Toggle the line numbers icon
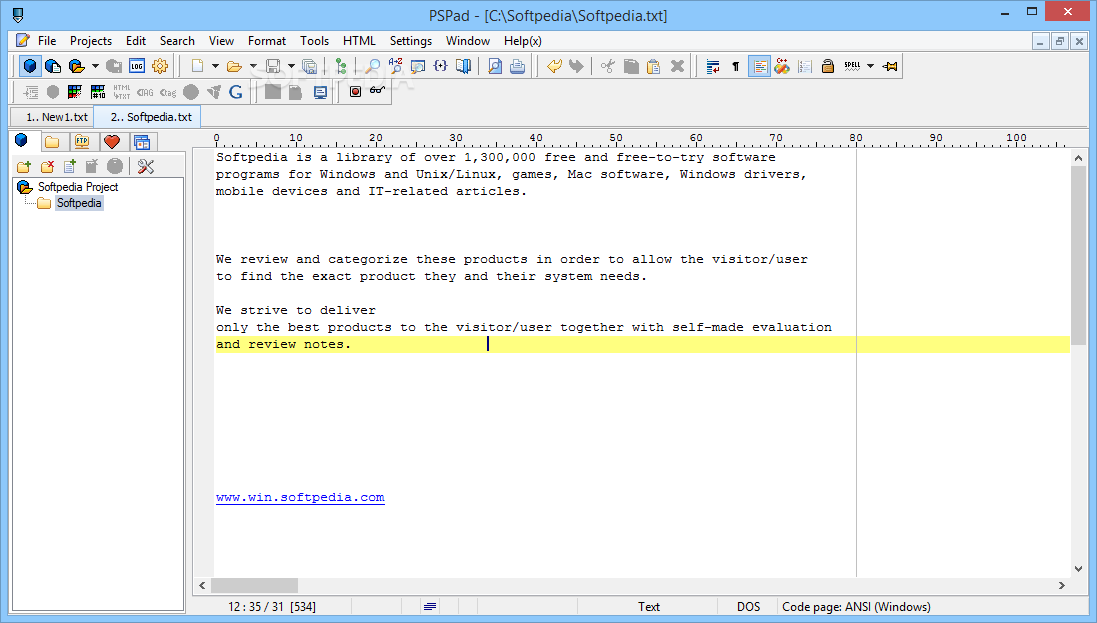The width and height of the screenshot is (1097, 623). [805, 66]
